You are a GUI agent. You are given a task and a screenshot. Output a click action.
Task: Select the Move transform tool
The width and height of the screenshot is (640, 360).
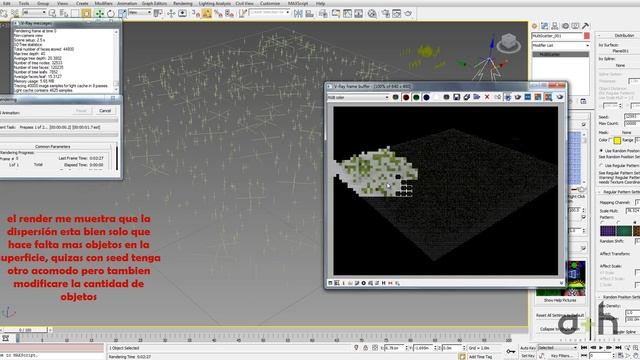(99, 13)
